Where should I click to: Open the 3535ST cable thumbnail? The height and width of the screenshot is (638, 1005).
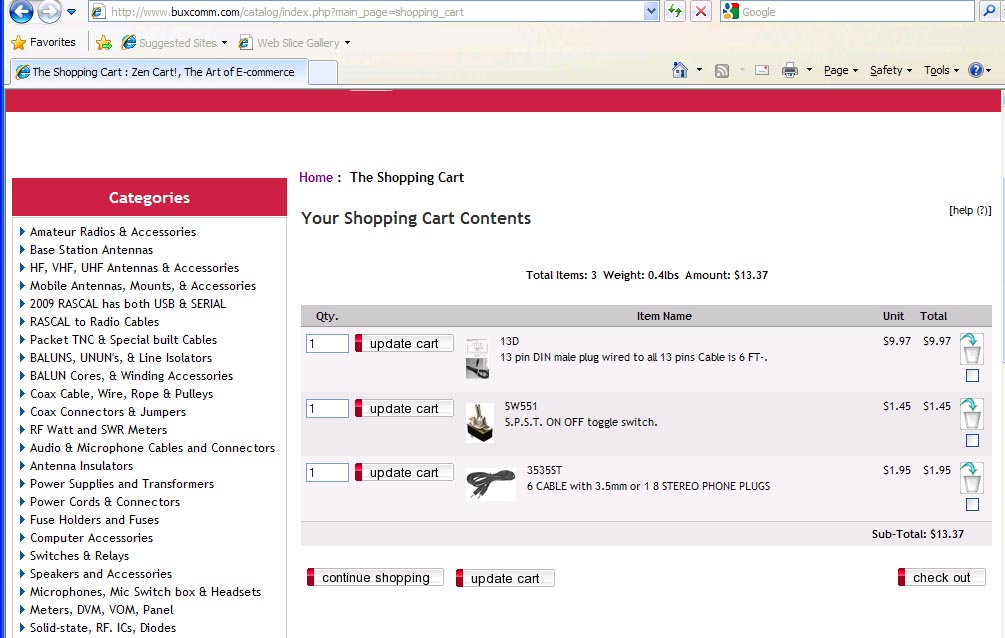tap(491, 484)
